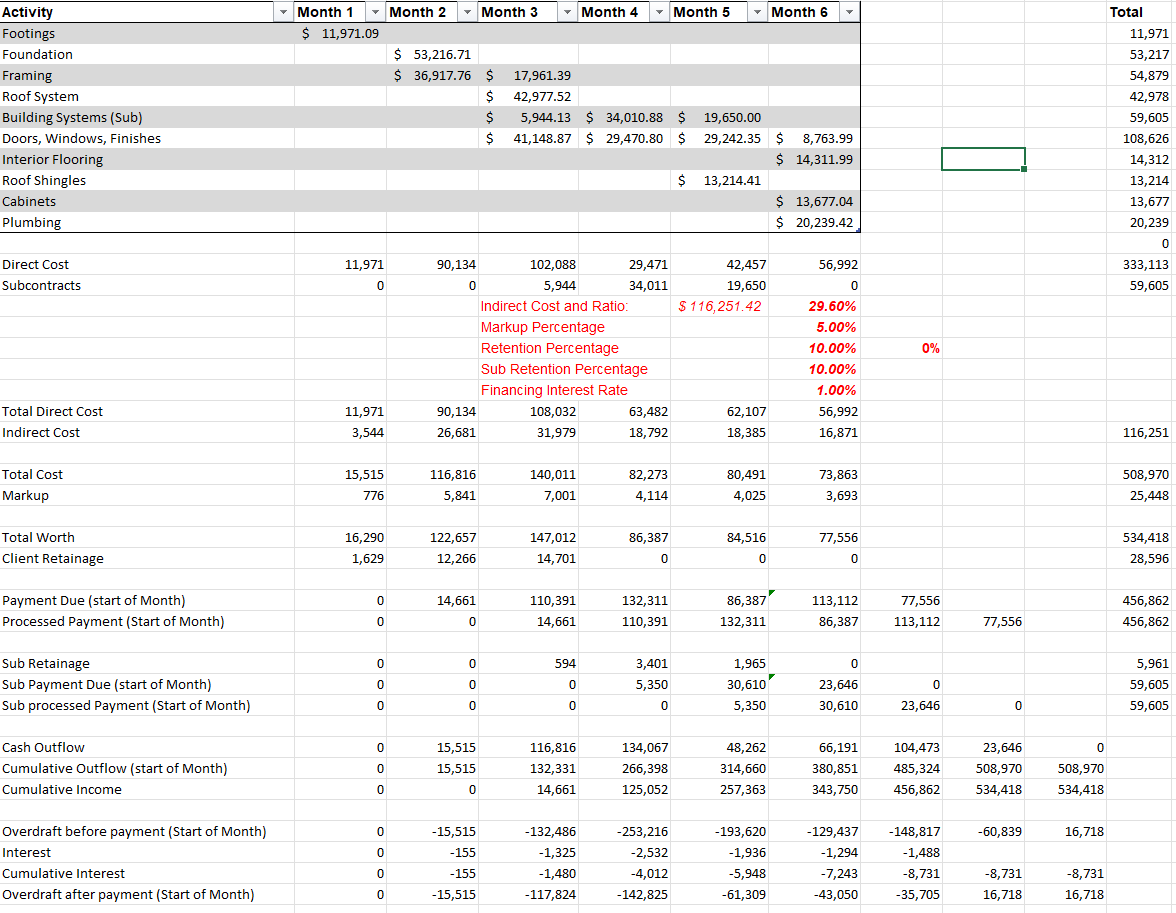Viewport: 1176px width, 913px height.
Task: Select the Sub Retention Percentage label
Action: pyautogui.click(x=564, y=369)
